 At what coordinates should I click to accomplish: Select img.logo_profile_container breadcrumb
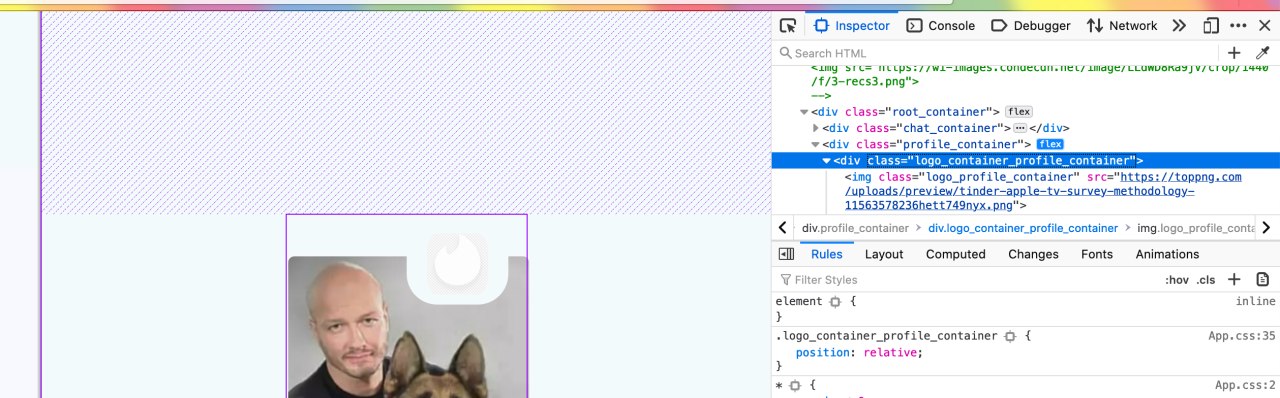[x=1196, y=228]
